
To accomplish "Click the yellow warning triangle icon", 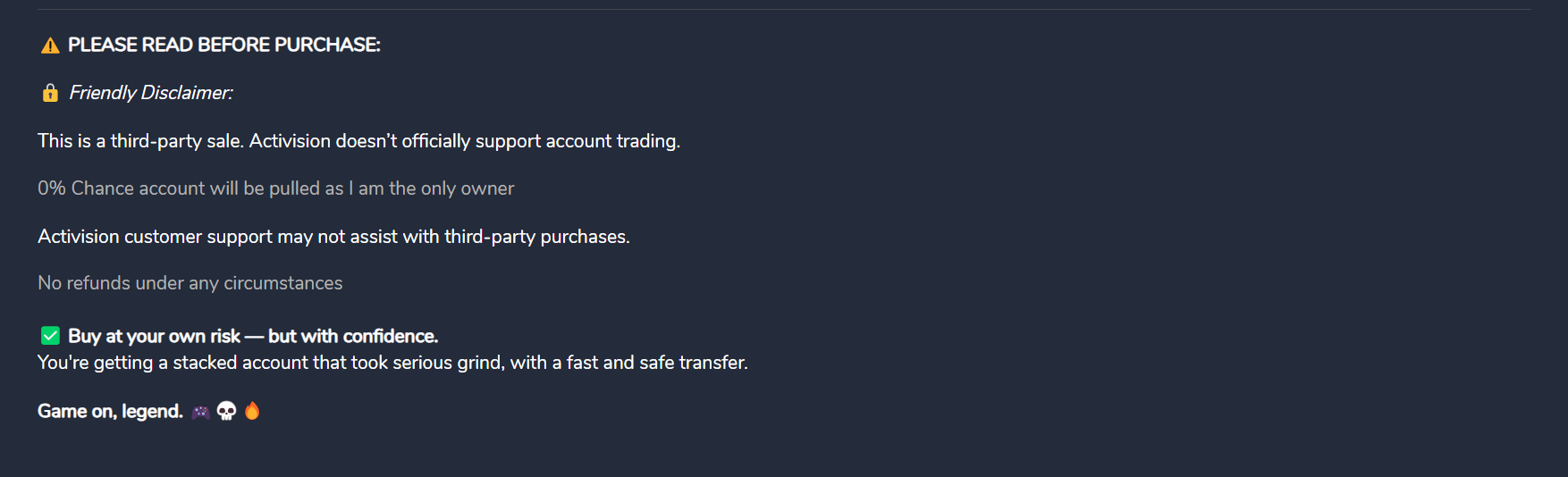I will (x=50, y=46).
